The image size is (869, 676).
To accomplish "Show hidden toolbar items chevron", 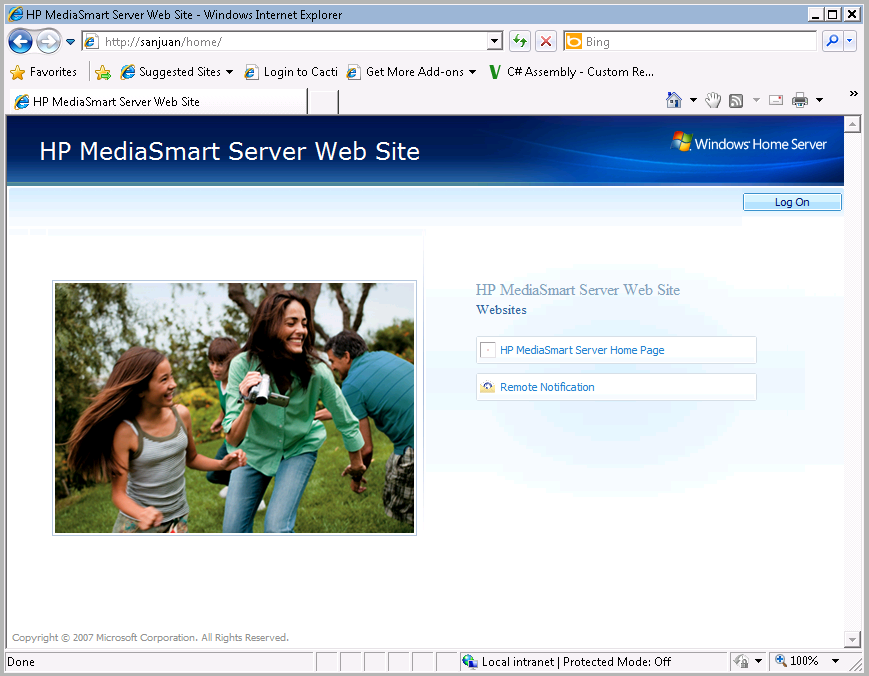I will point(853,94).
